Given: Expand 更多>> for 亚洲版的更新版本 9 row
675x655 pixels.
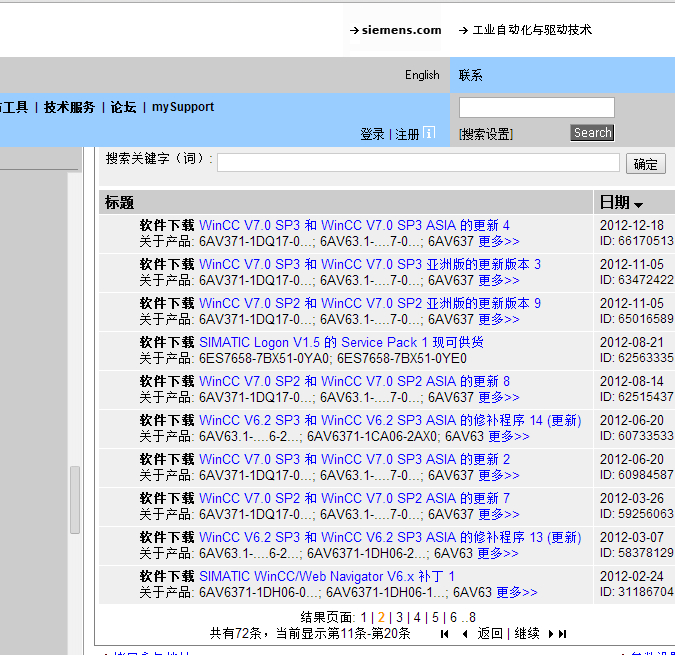Looking at the screenshot, I should coord(499,320).
